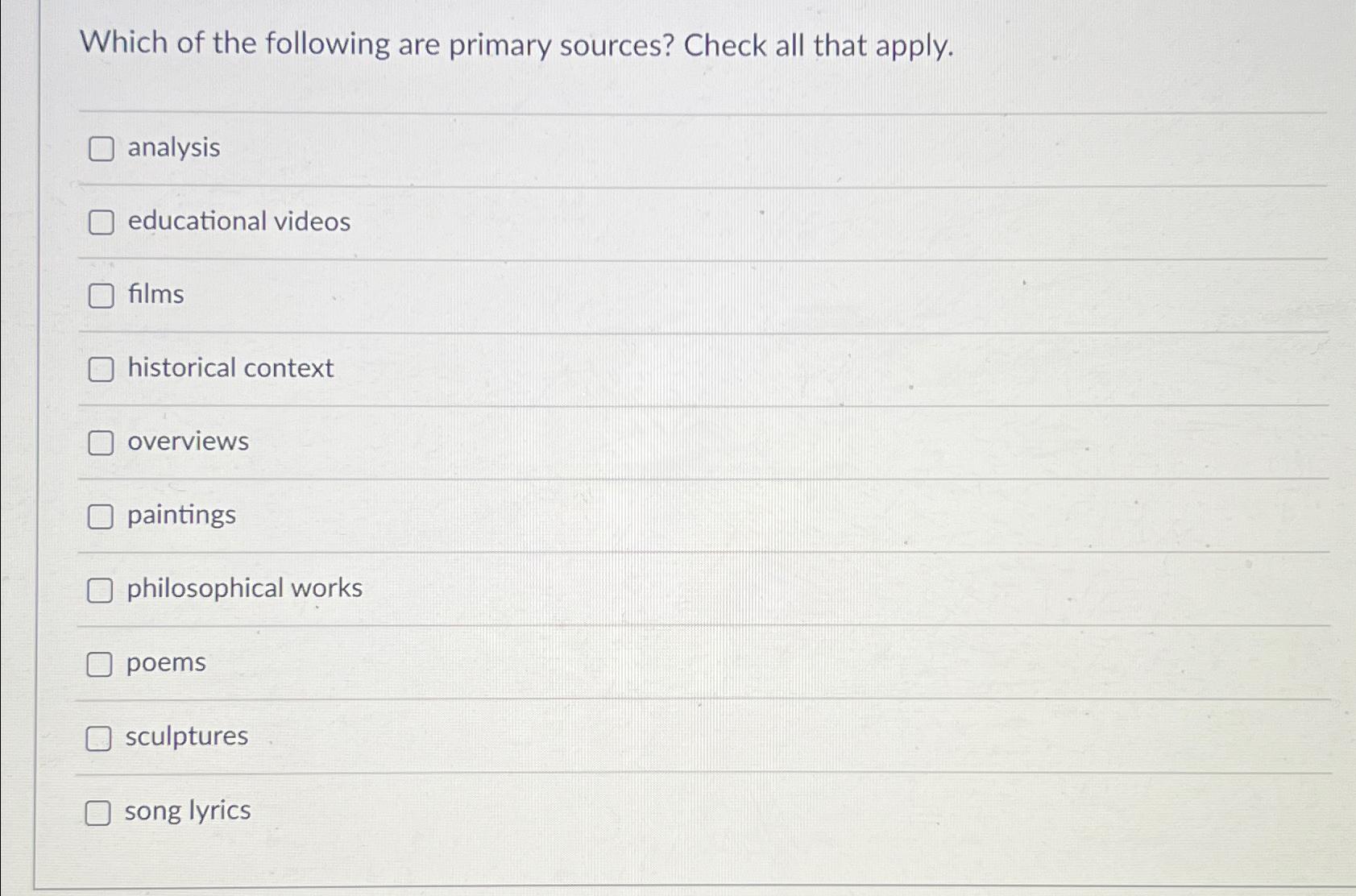Check the films checkbox

tap(102, 296)
